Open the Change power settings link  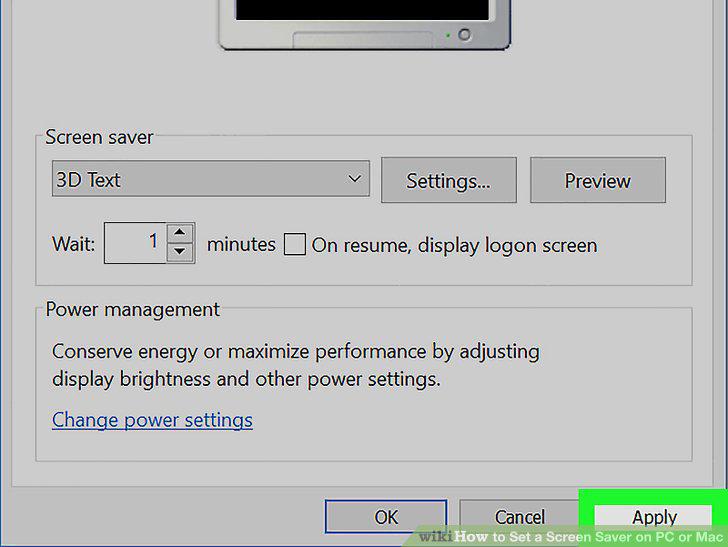[152, 420]
